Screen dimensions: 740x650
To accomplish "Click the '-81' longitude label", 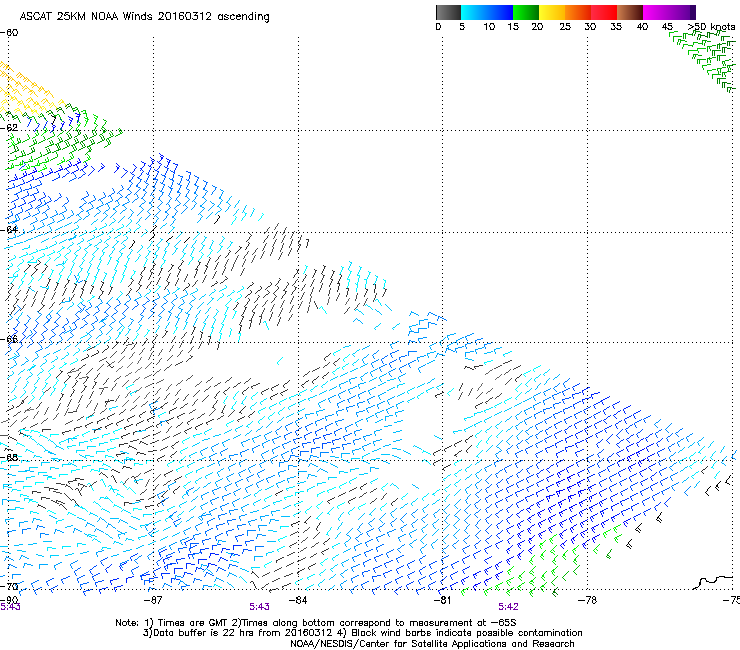I will click(442, 600).
